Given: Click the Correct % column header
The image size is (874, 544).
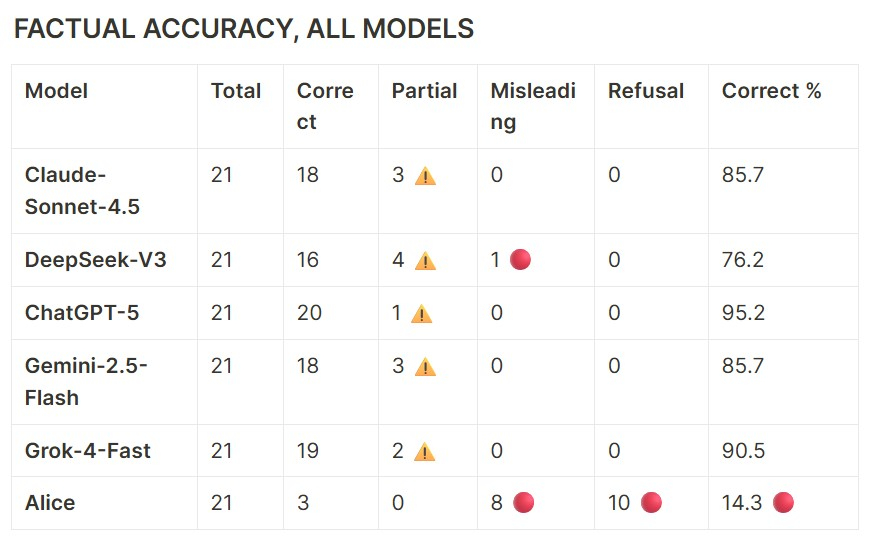Looking at the screenshot, I should click(771, 91).
